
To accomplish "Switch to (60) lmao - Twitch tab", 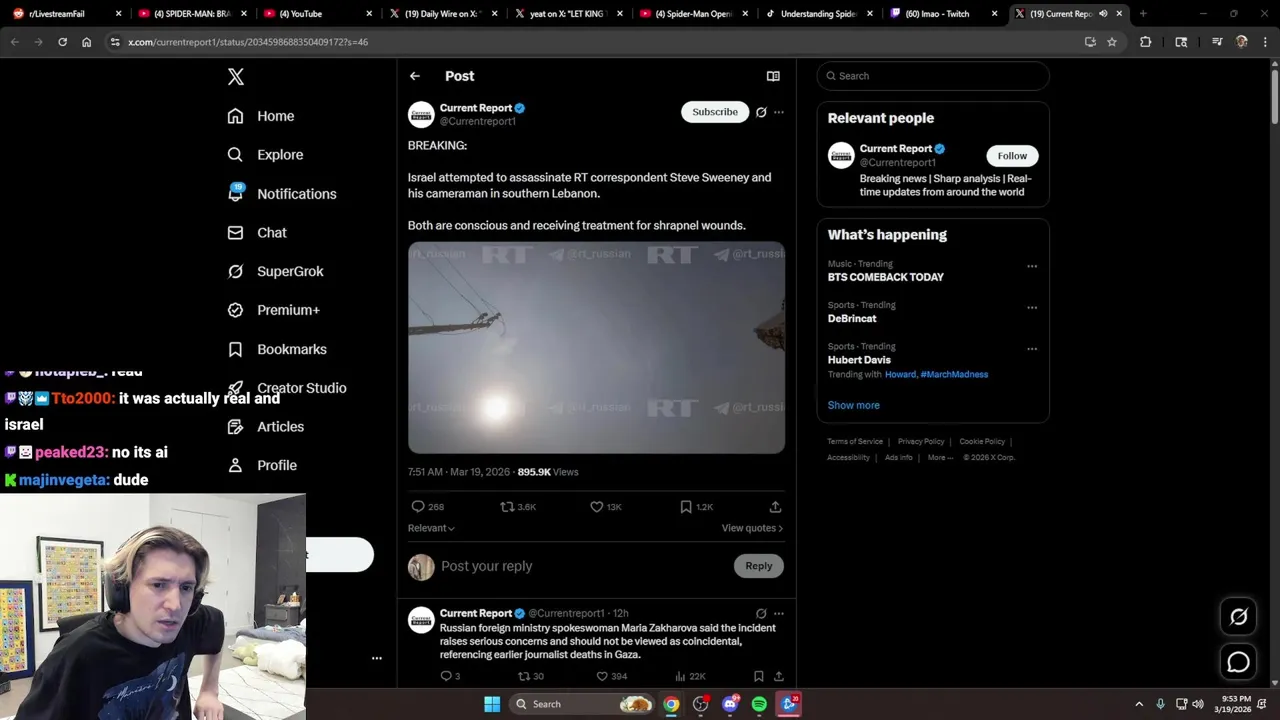I will [x=943, y=14].
